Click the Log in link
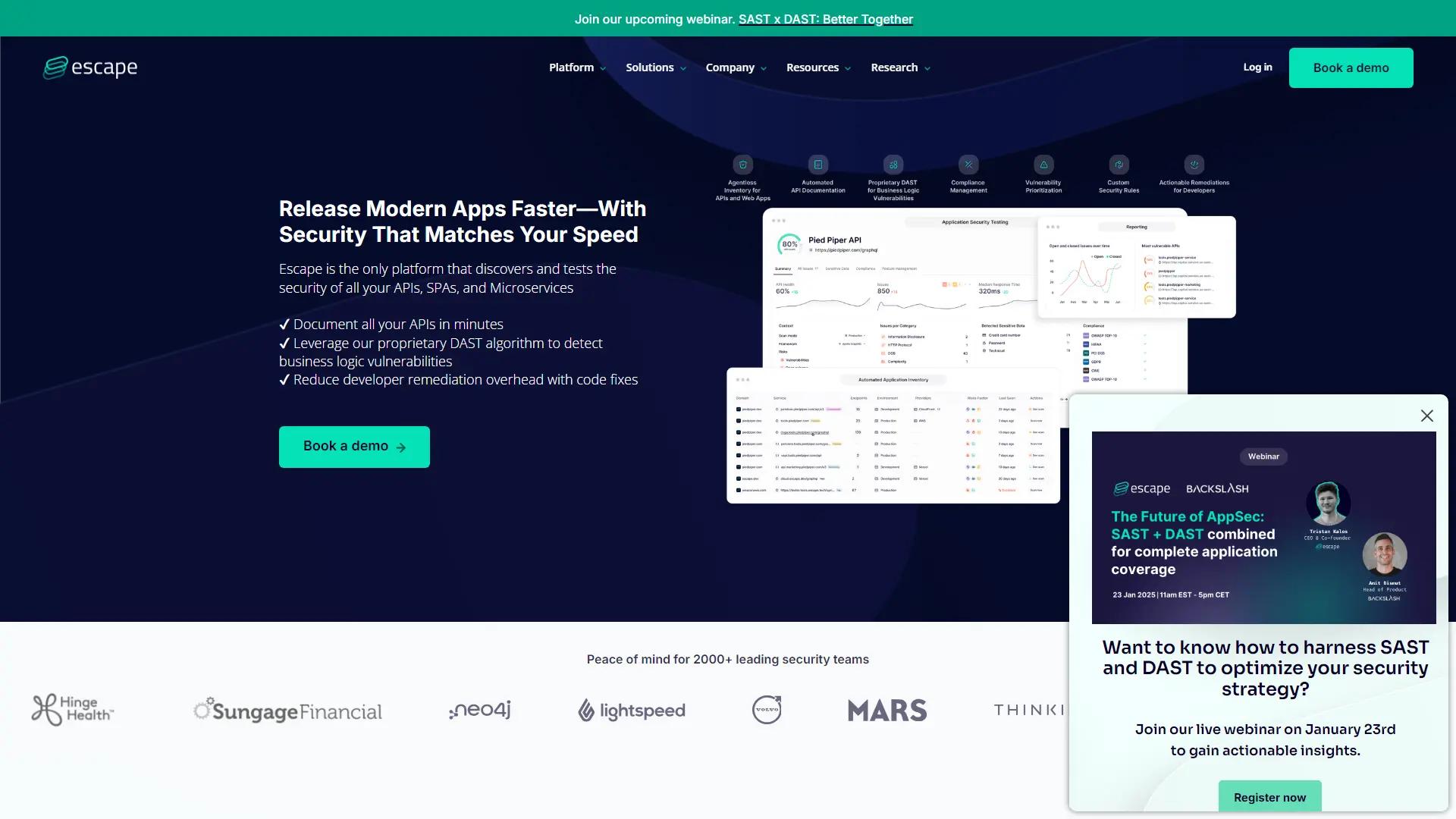Screen dimensions: 1456x819 coord(1257,67)
